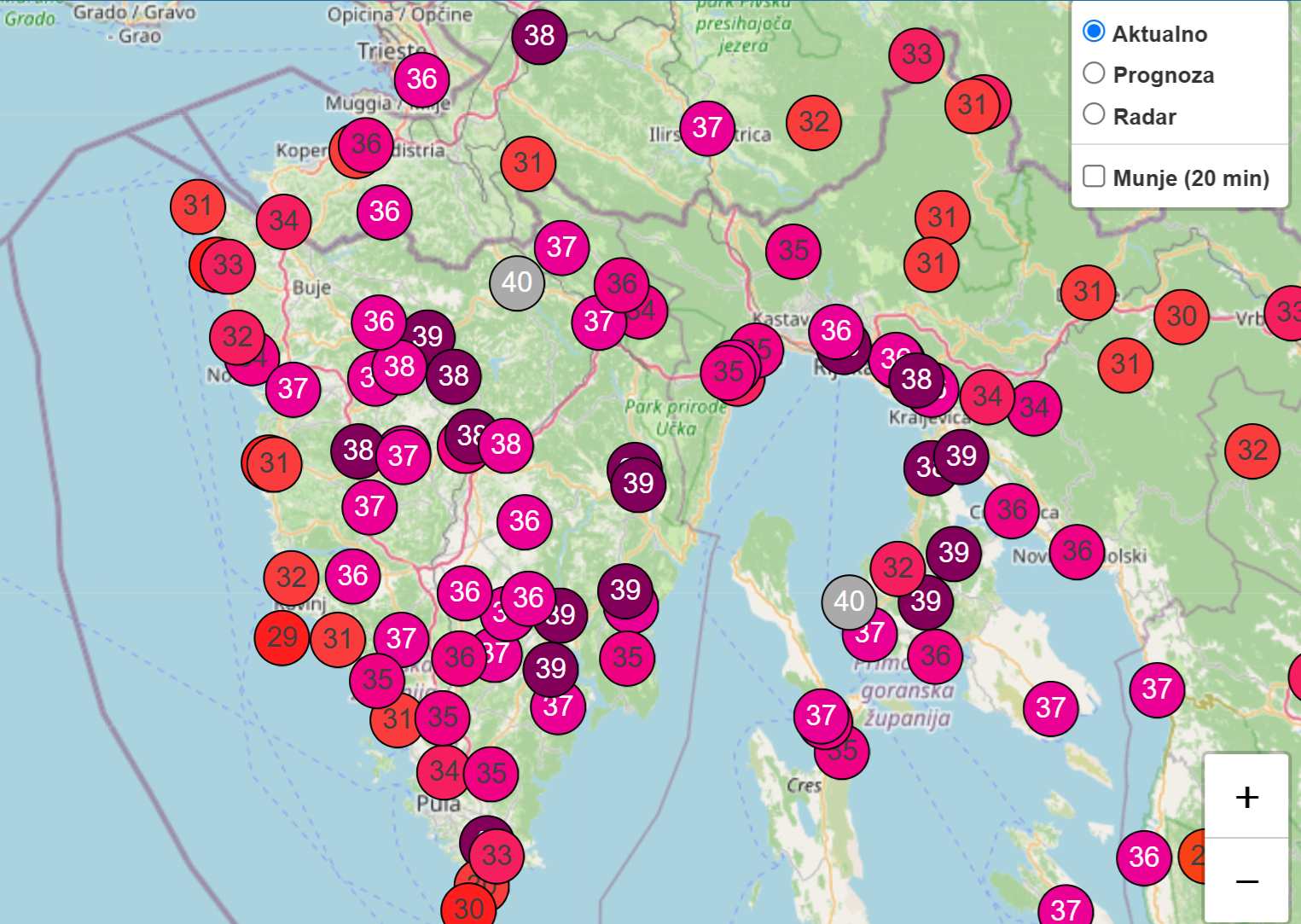Click the 32 marker above the Rovinj label

pos(291,578)
